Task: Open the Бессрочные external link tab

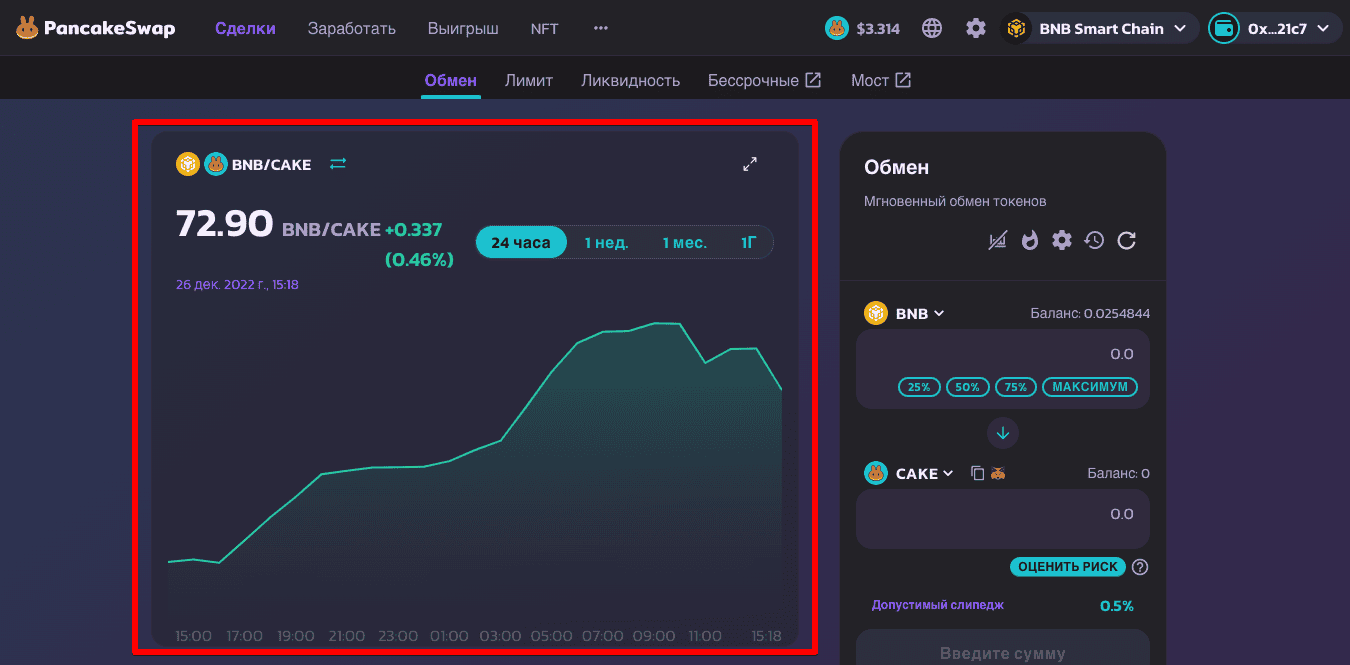Action: click(765, 80)
